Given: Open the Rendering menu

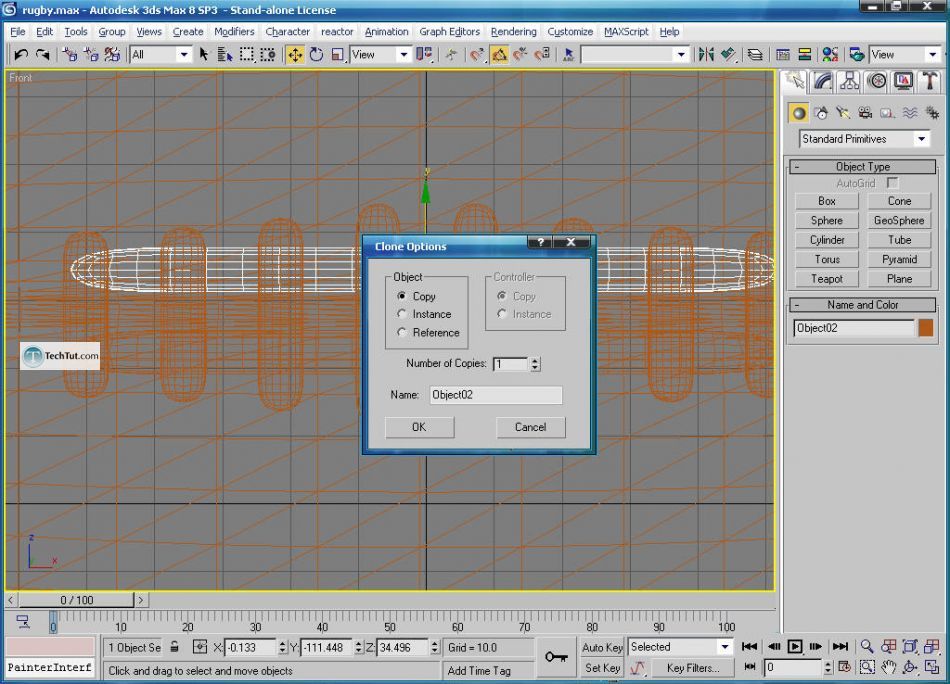Looking at the screenshot, I should 513,32.
